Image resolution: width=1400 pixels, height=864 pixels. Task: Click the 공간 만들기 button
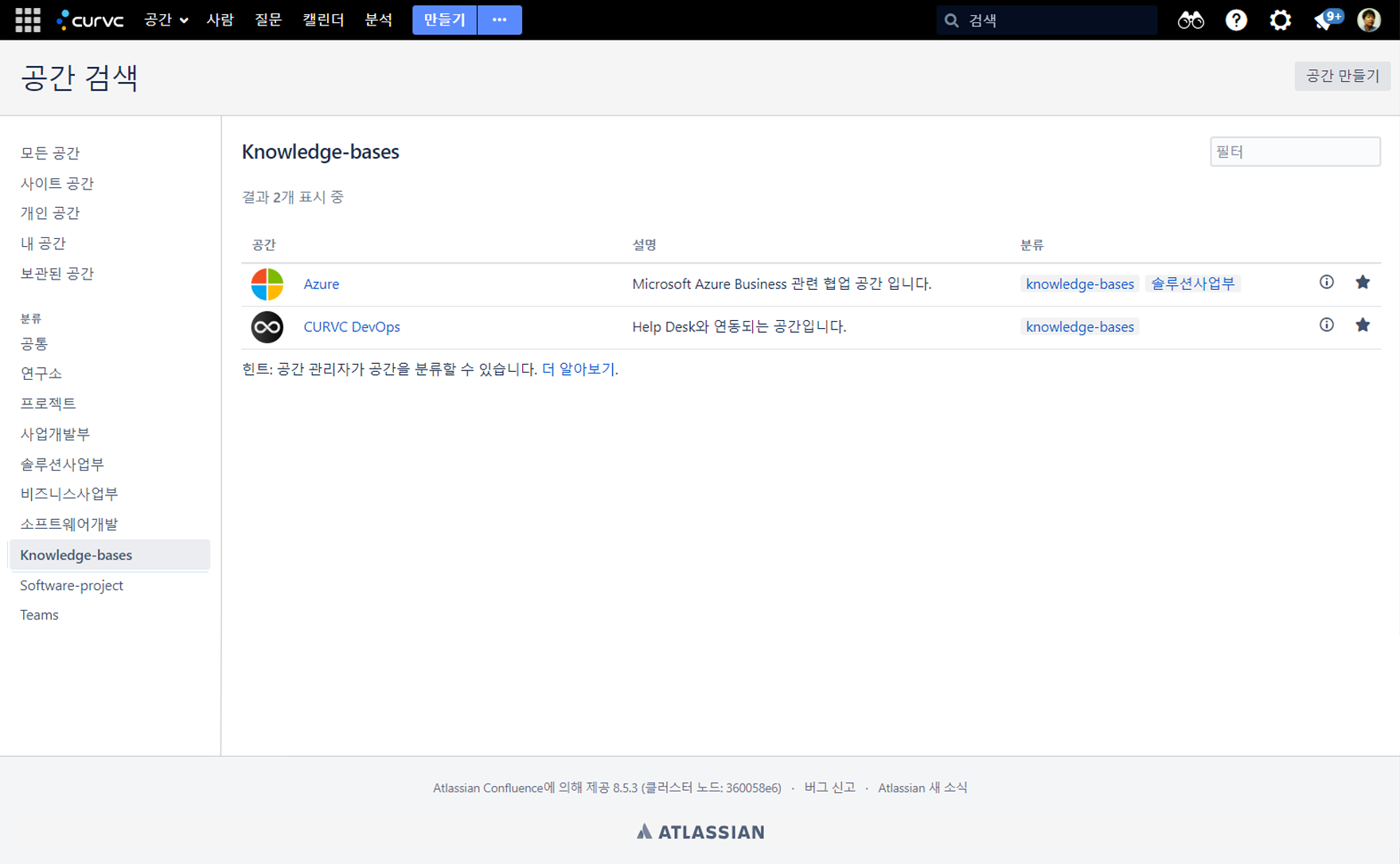(x=1342, y=76)
